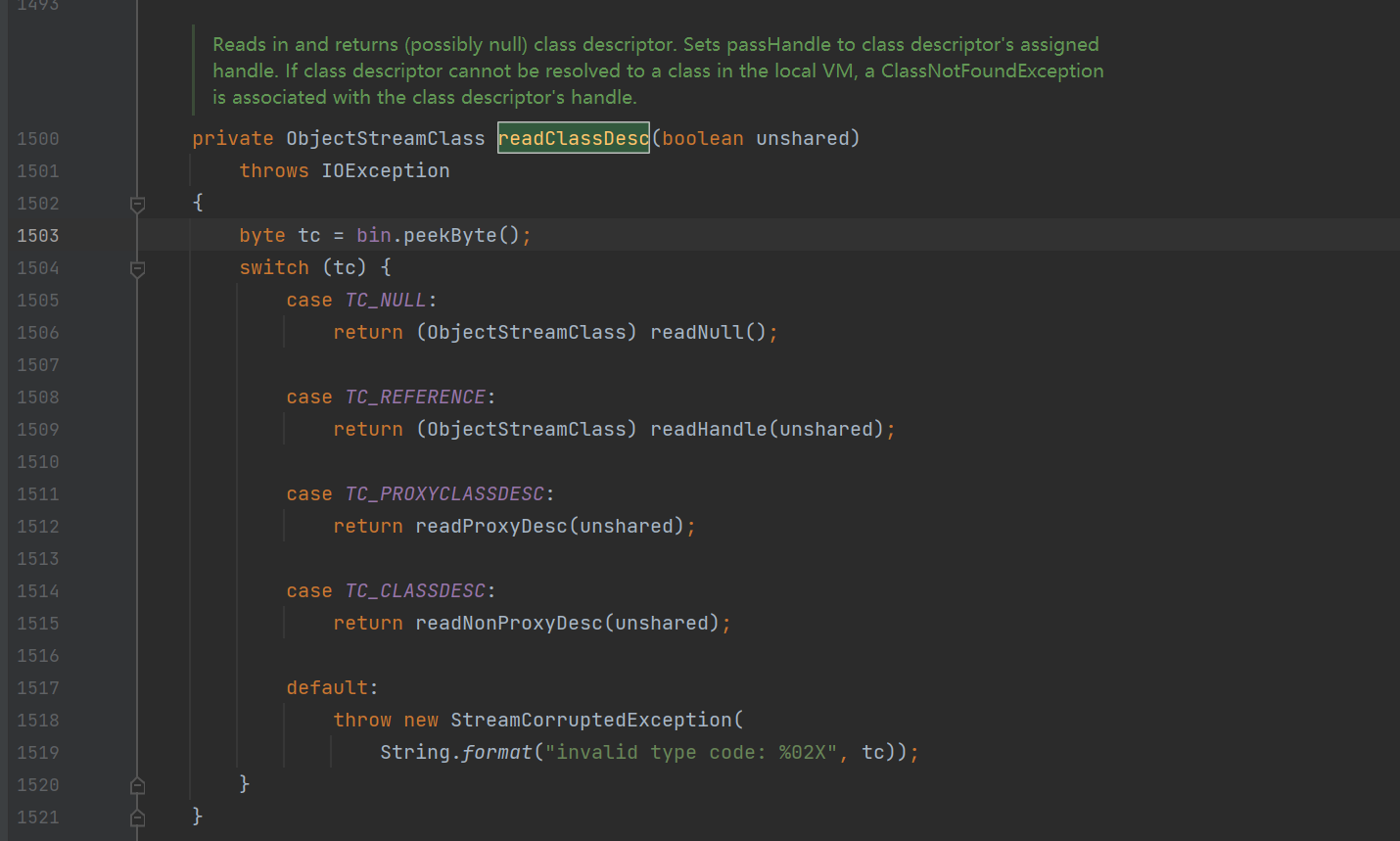The width and height of the screenshot is (1400, 841).
Task: Click the readNonProxyDesc method call
Action: pyautogui.click(x=567, y=623)
